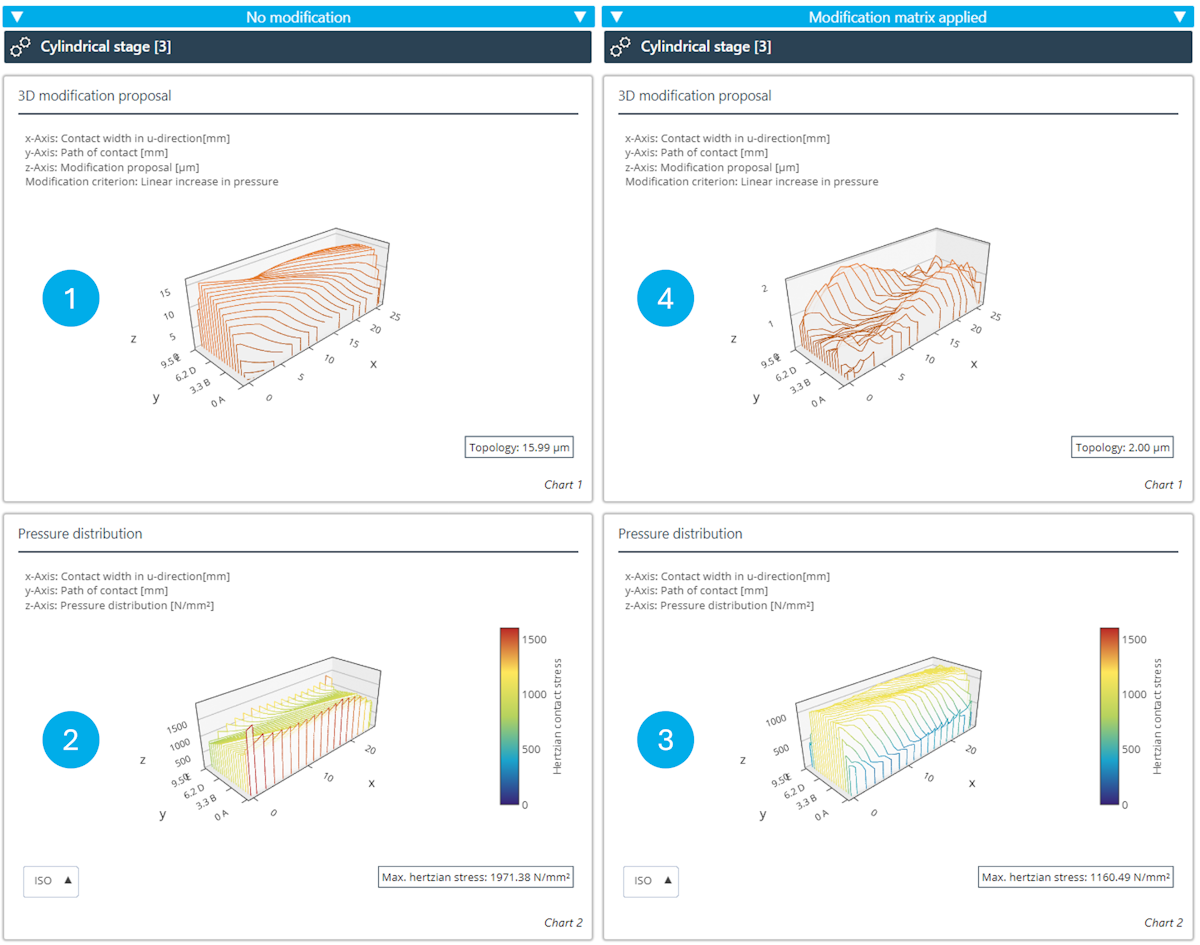Click the Topology: 15.99 µm label box

(519, 448)
